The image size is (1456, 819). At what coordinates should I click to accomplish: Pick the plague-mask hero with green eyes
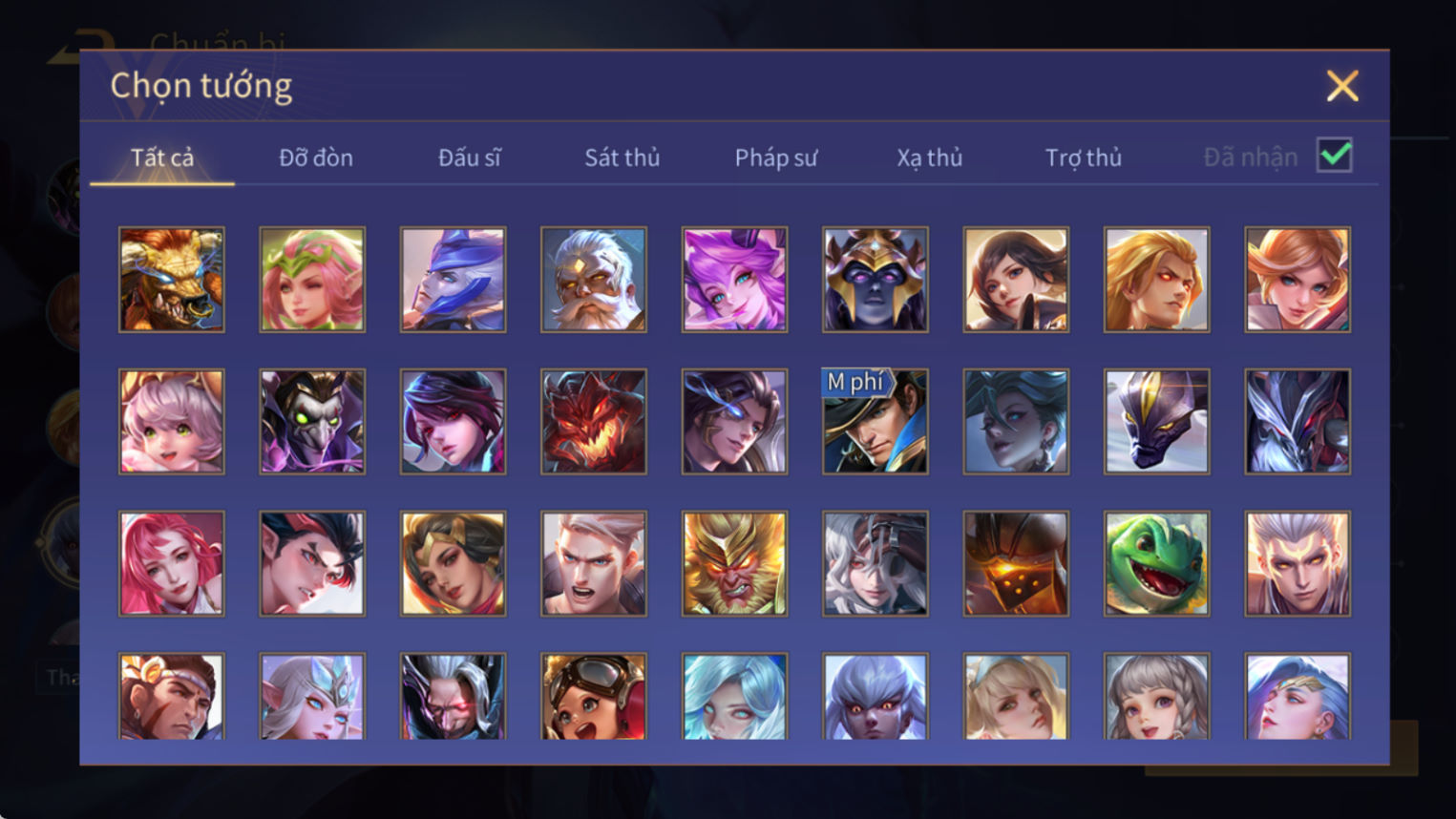click(x=312, y=422)
